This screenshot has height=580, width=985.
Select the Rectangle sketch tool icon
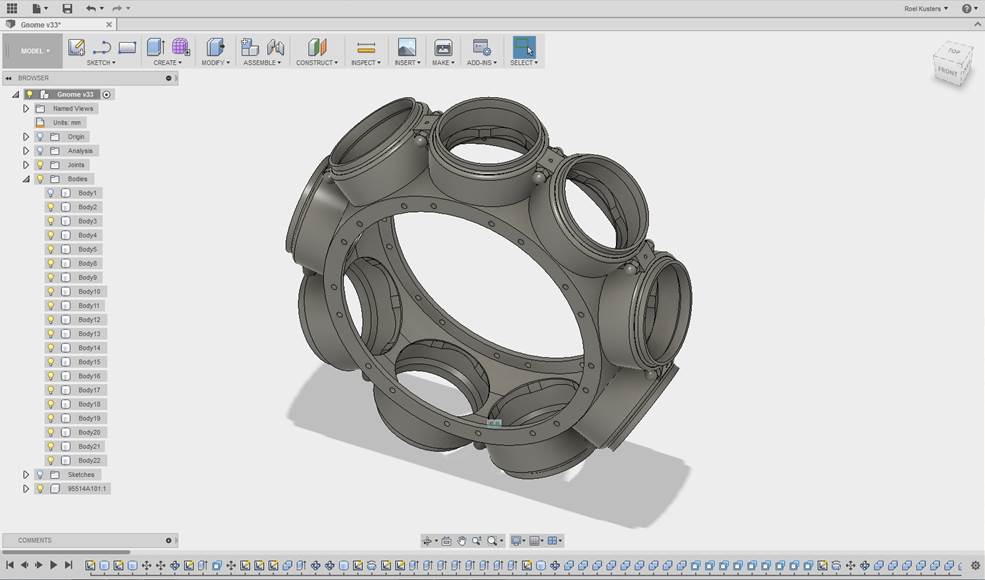click(127, 47)
